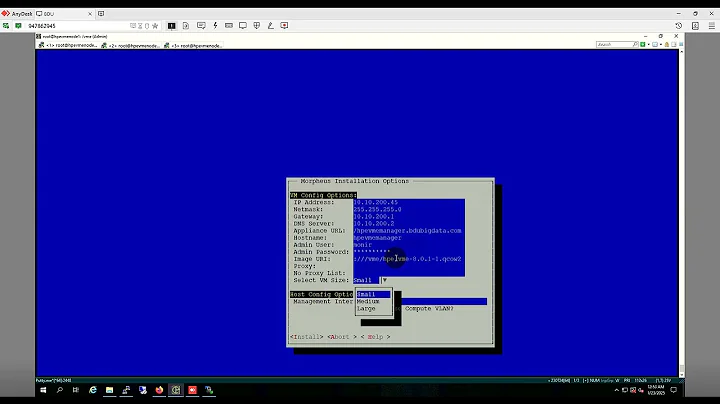Click the taskbar clock and date

coord(656,390)
